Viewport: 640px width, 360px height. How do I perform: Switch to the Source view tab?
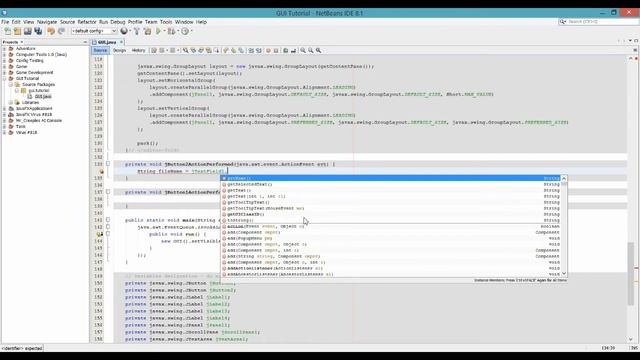[100, 50]
